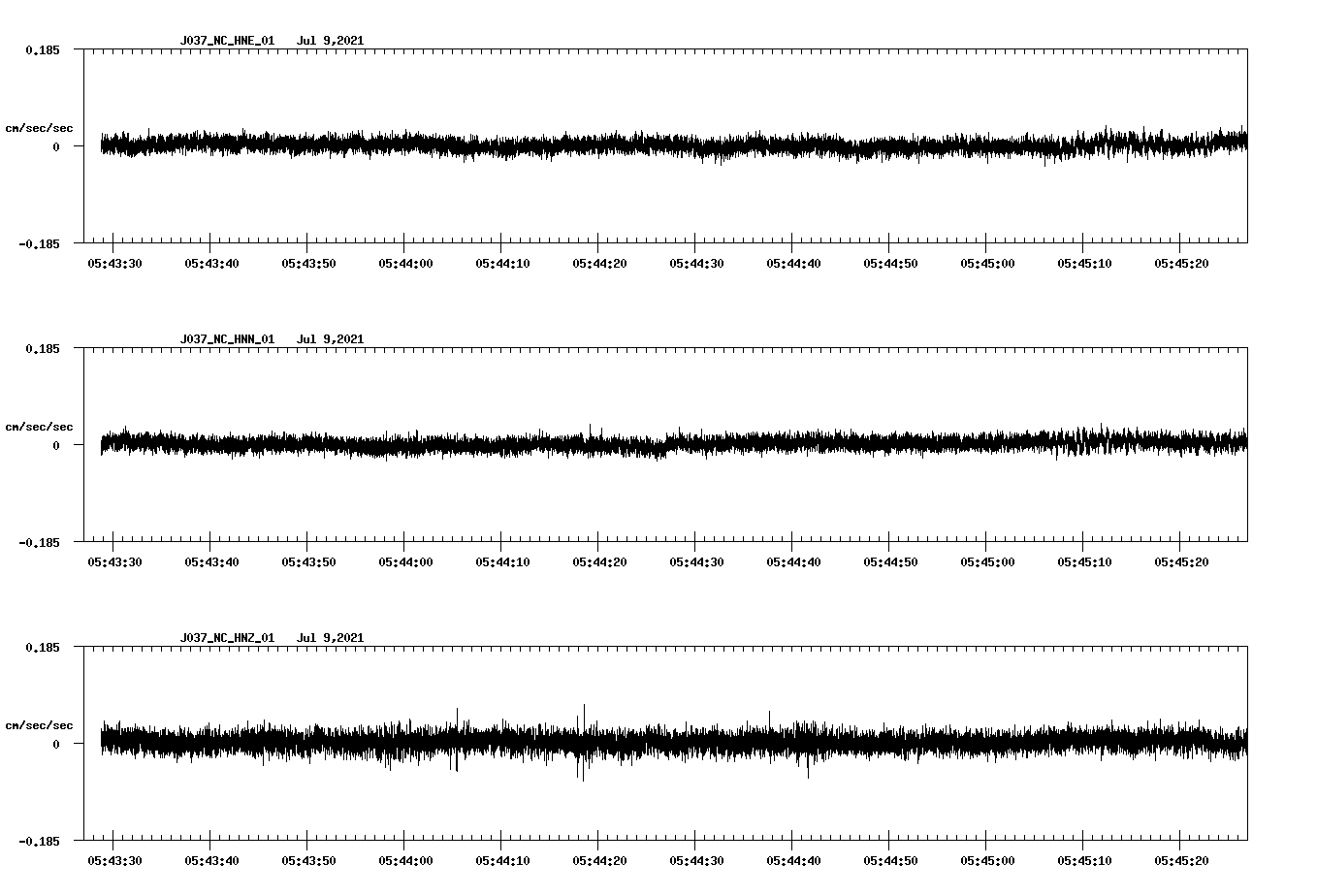1317x896 pixels.
Task: Click the date Jul 9,2021 on HNE plot
Action: (330, 41)
